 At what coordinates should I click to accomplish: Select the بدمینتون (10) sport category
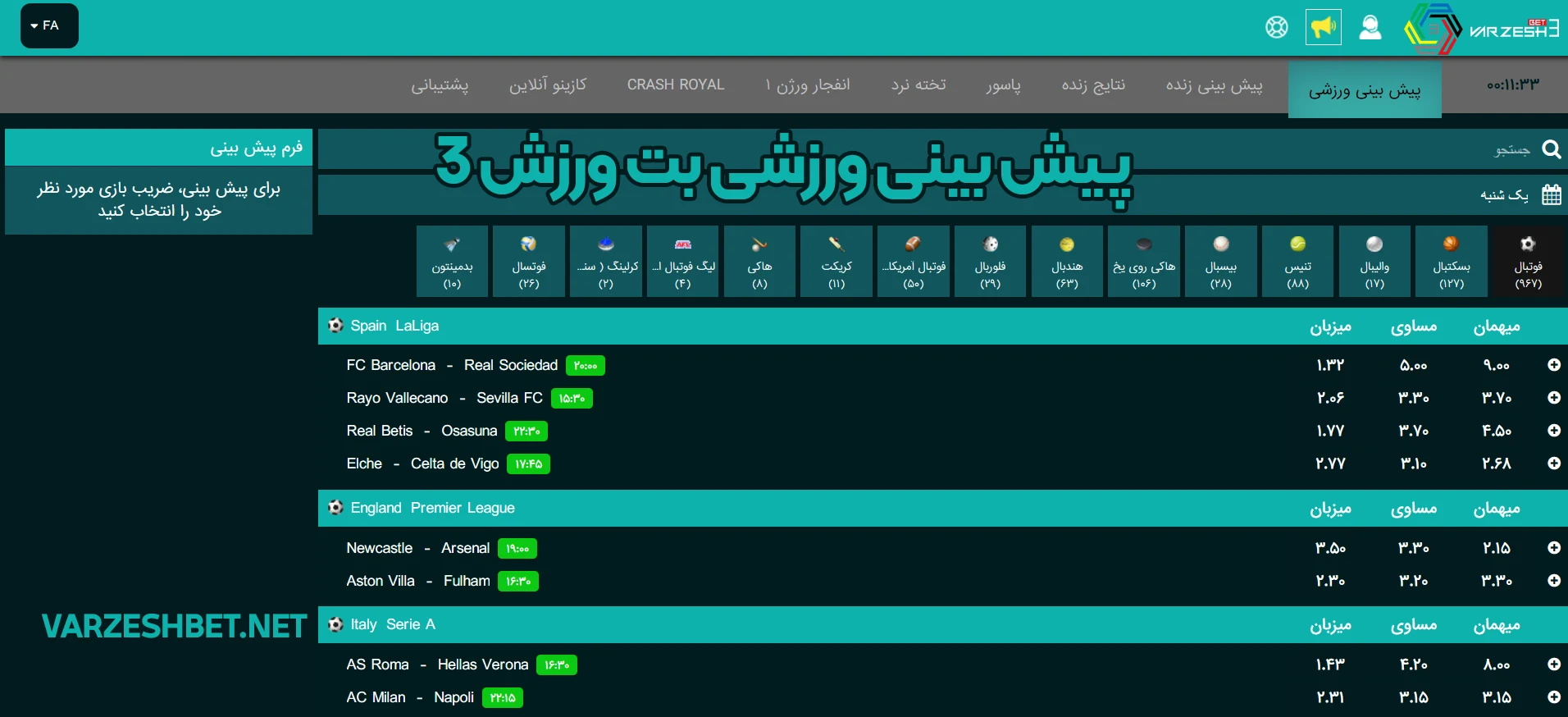click(452, 261)
